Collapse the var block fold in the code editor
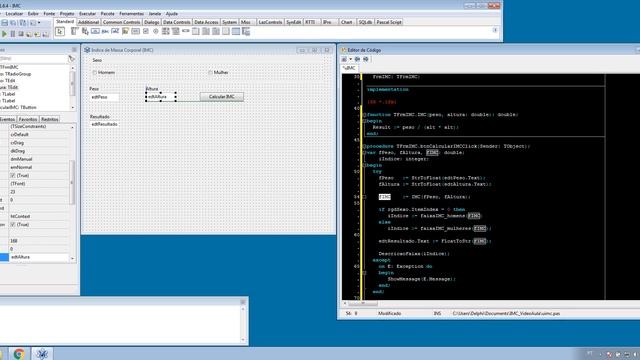The width and height of the screenshot is (640, 360). (x=364, y=153)
